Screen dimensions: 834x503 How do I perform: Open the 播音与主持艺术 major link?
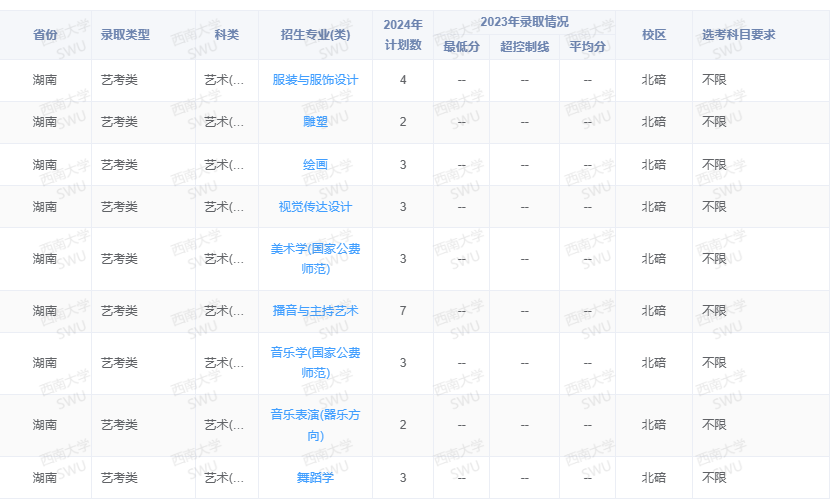tap(315, 311)
